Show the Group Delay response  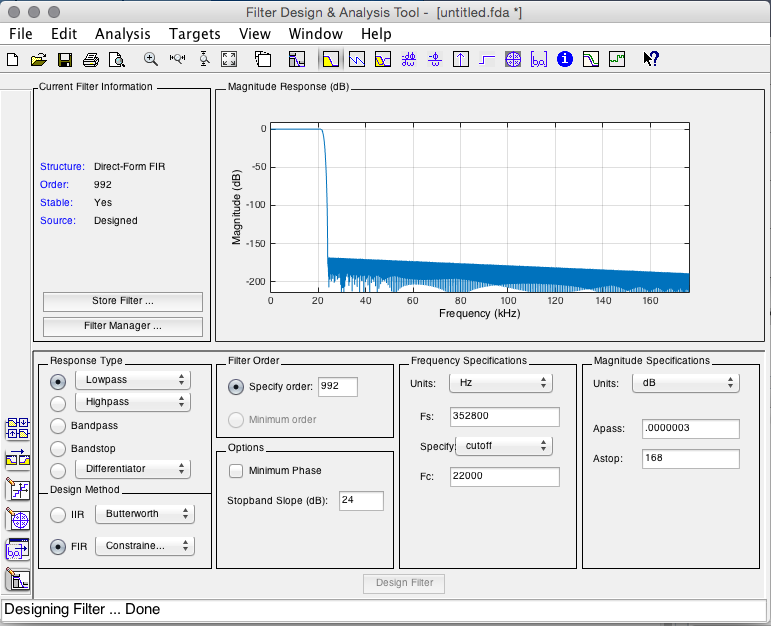point(409,60)
